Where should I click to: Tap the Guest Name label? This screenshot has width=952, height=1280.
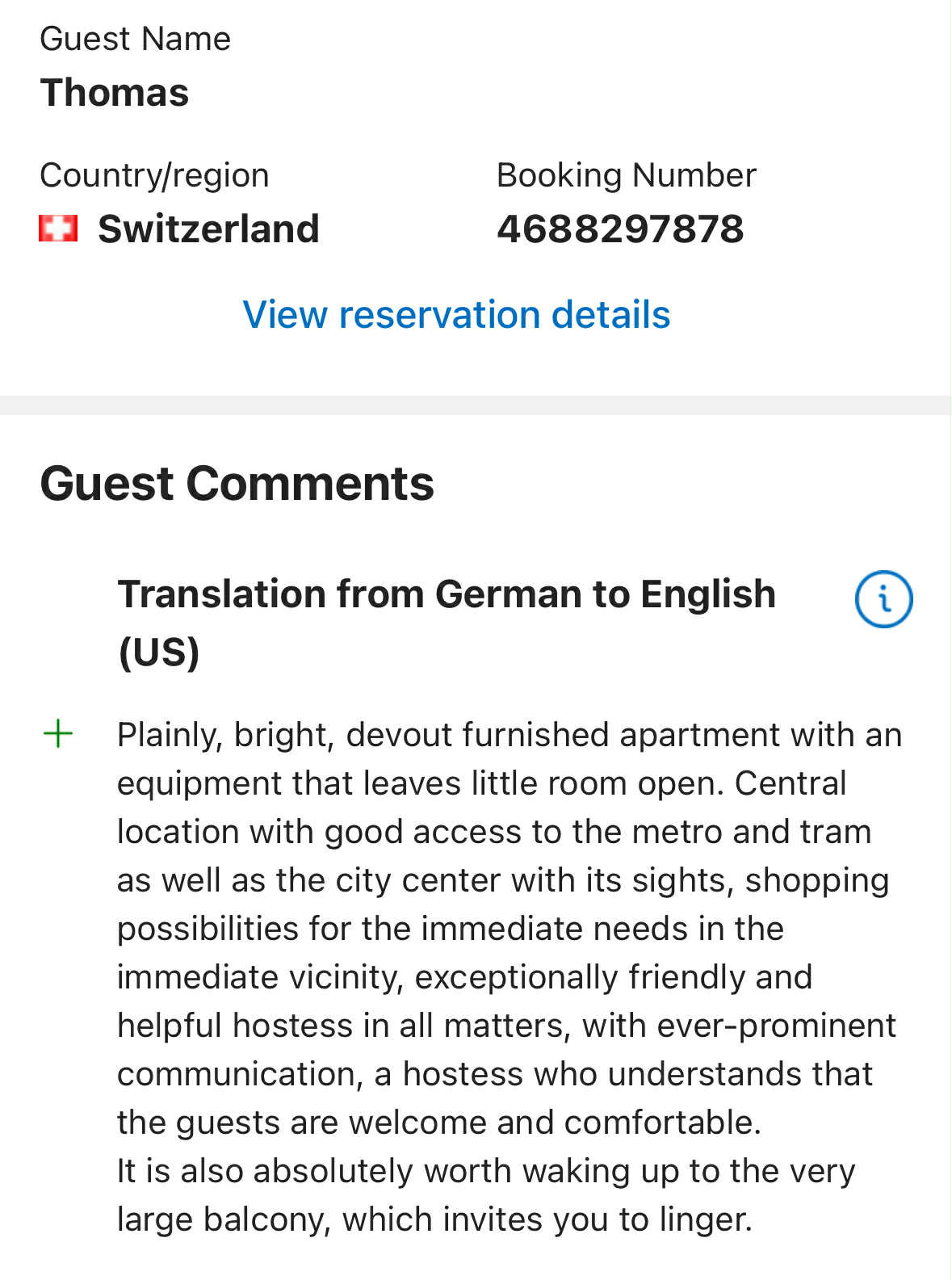click(x=136, y=39)
